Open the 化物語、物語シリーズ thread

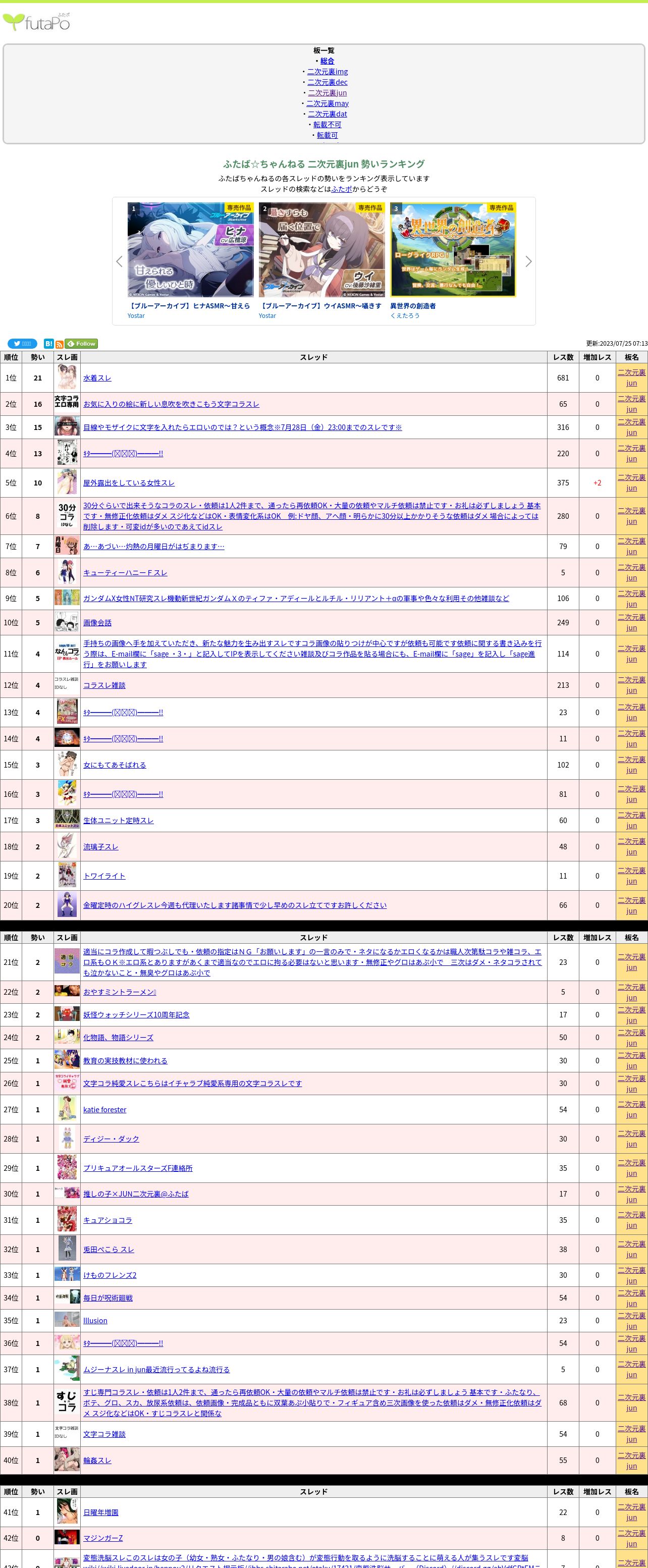coord(118,1038)
